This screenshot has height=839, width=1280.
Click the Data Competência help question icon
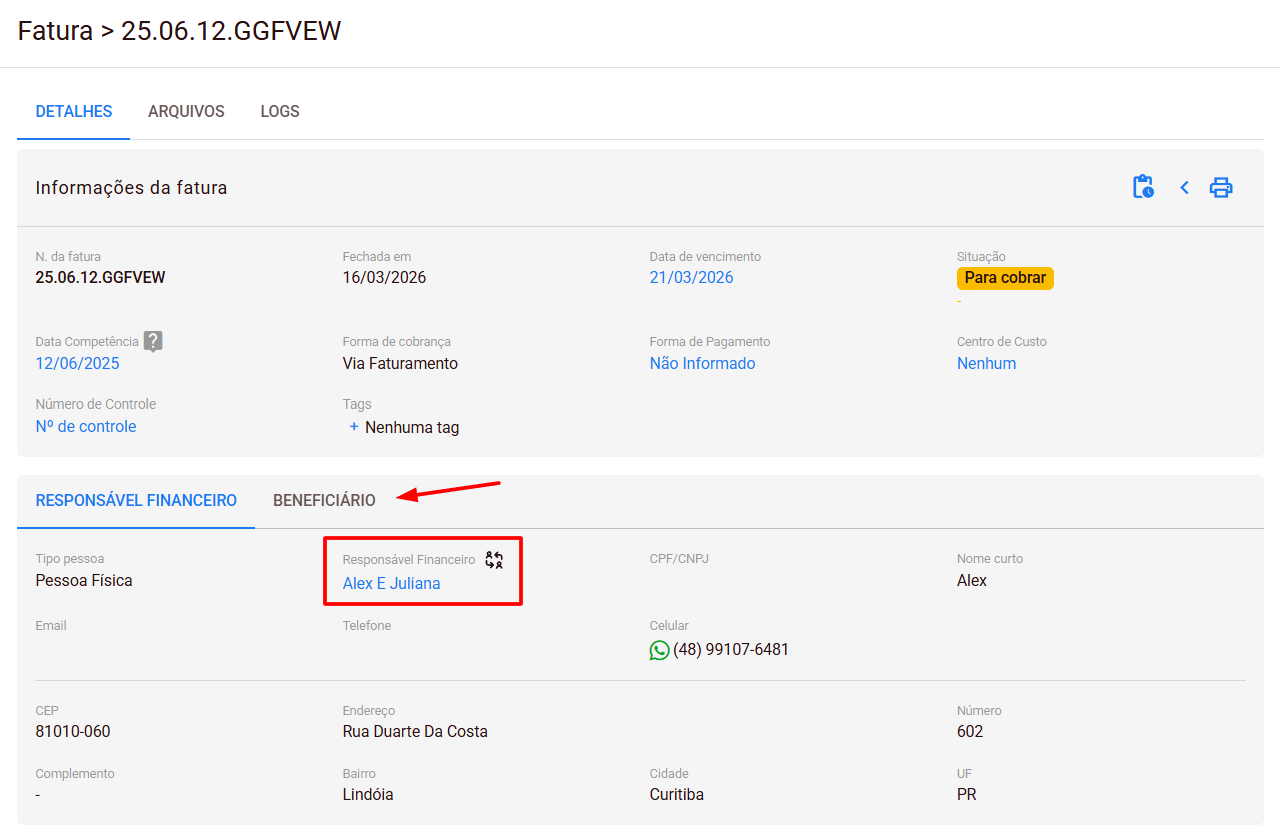tap(152, 341)
